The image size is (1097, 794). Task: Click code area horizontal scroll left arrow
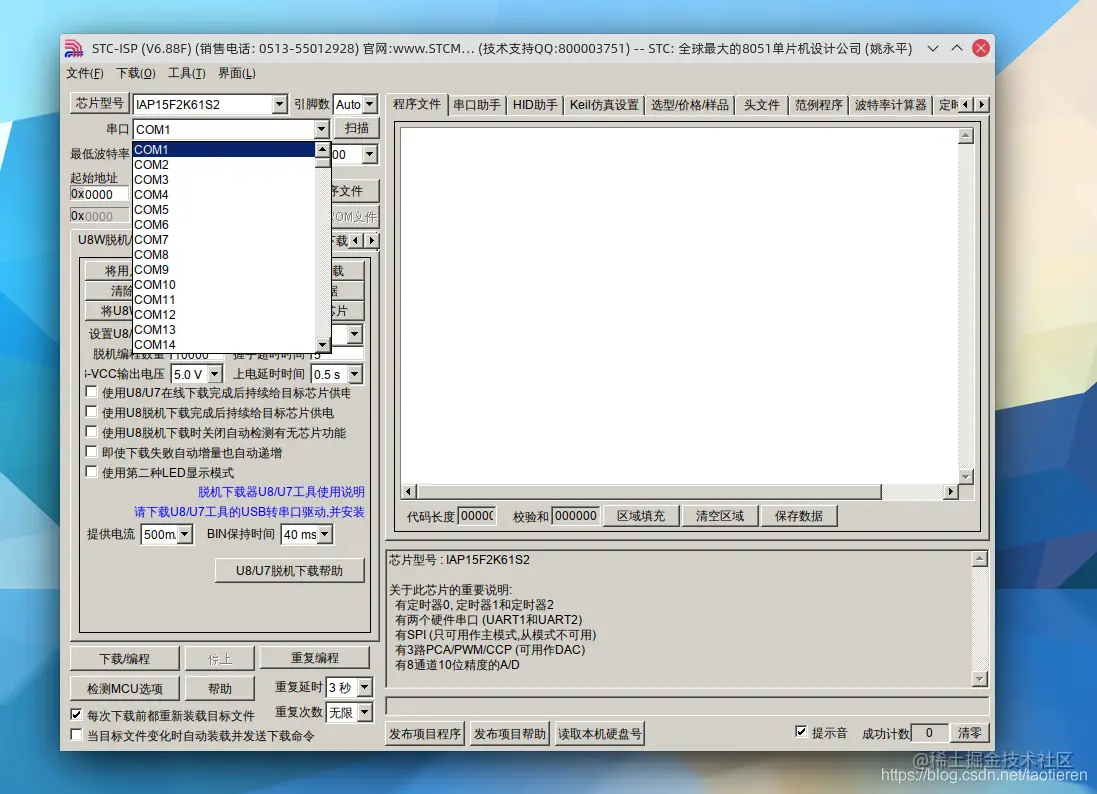click(x=410, y=492)
